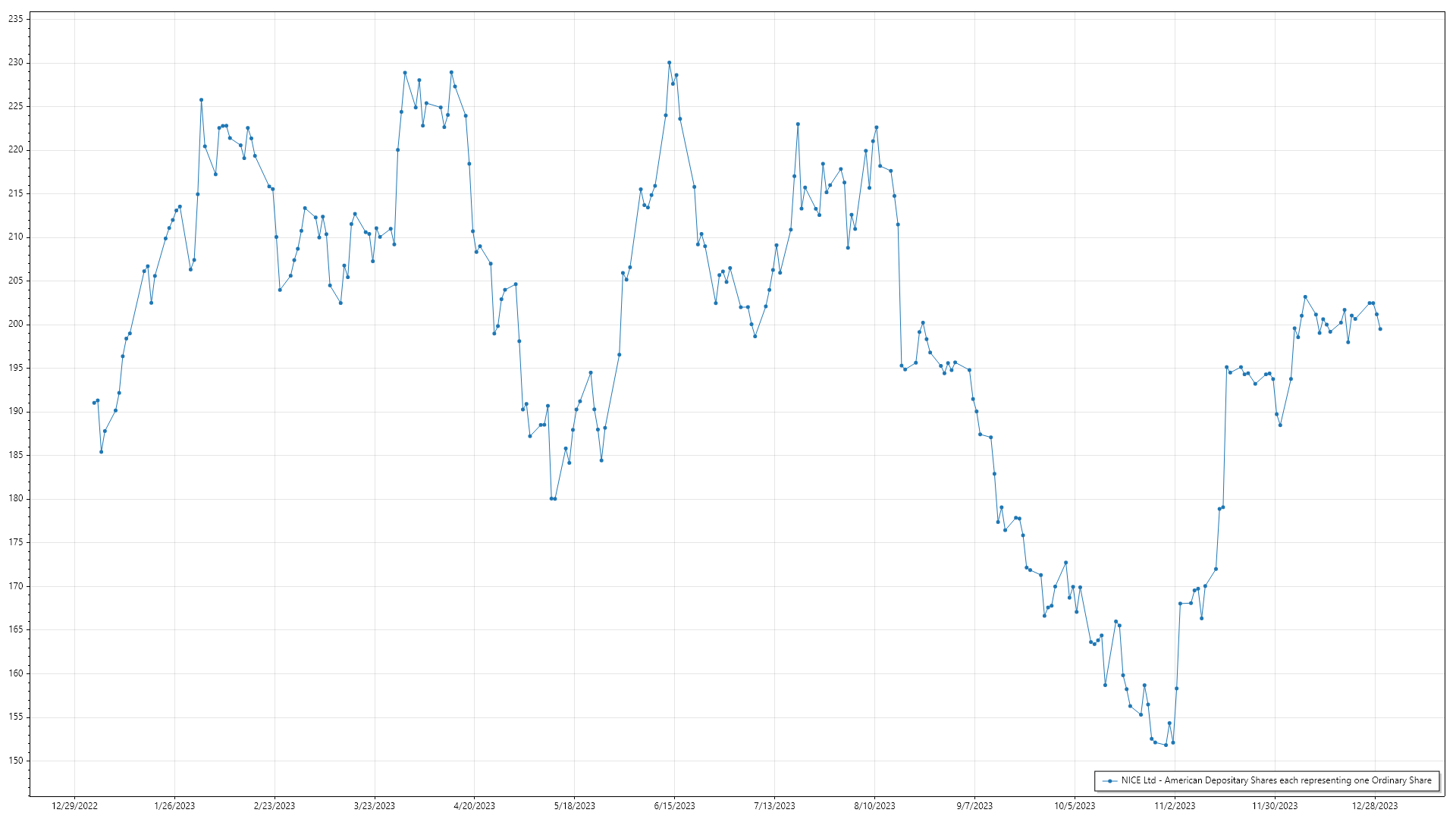The image size is (1456, 819).
Task: Click the NICE Ltd legend label
Action: (x=1276, y=780)
